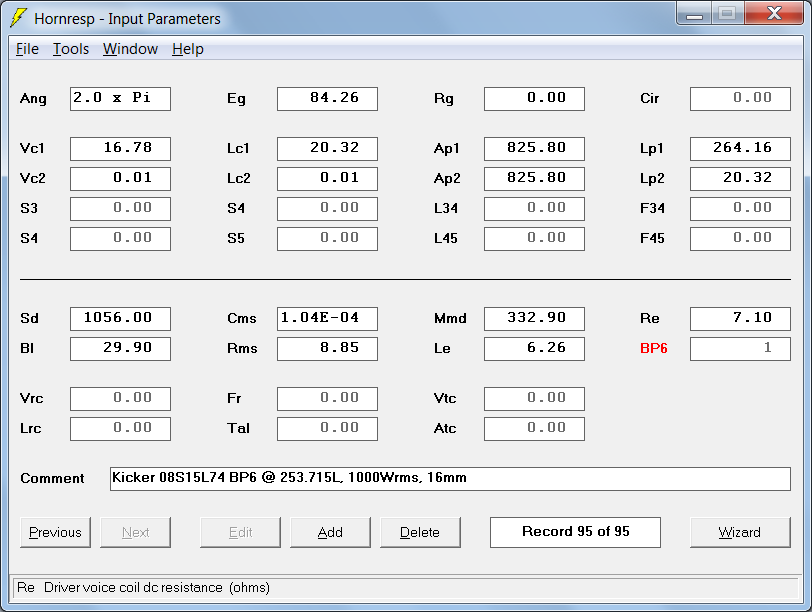Click the Tal input field
This screenshot has height=612, width=812.
click(x=327, y=429)
